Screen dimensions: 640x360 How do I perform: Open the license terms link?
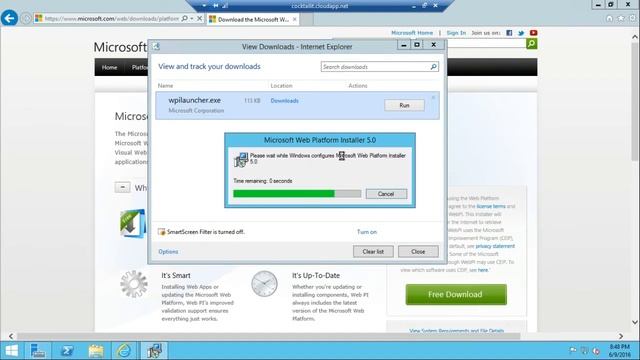pos(491,207)
